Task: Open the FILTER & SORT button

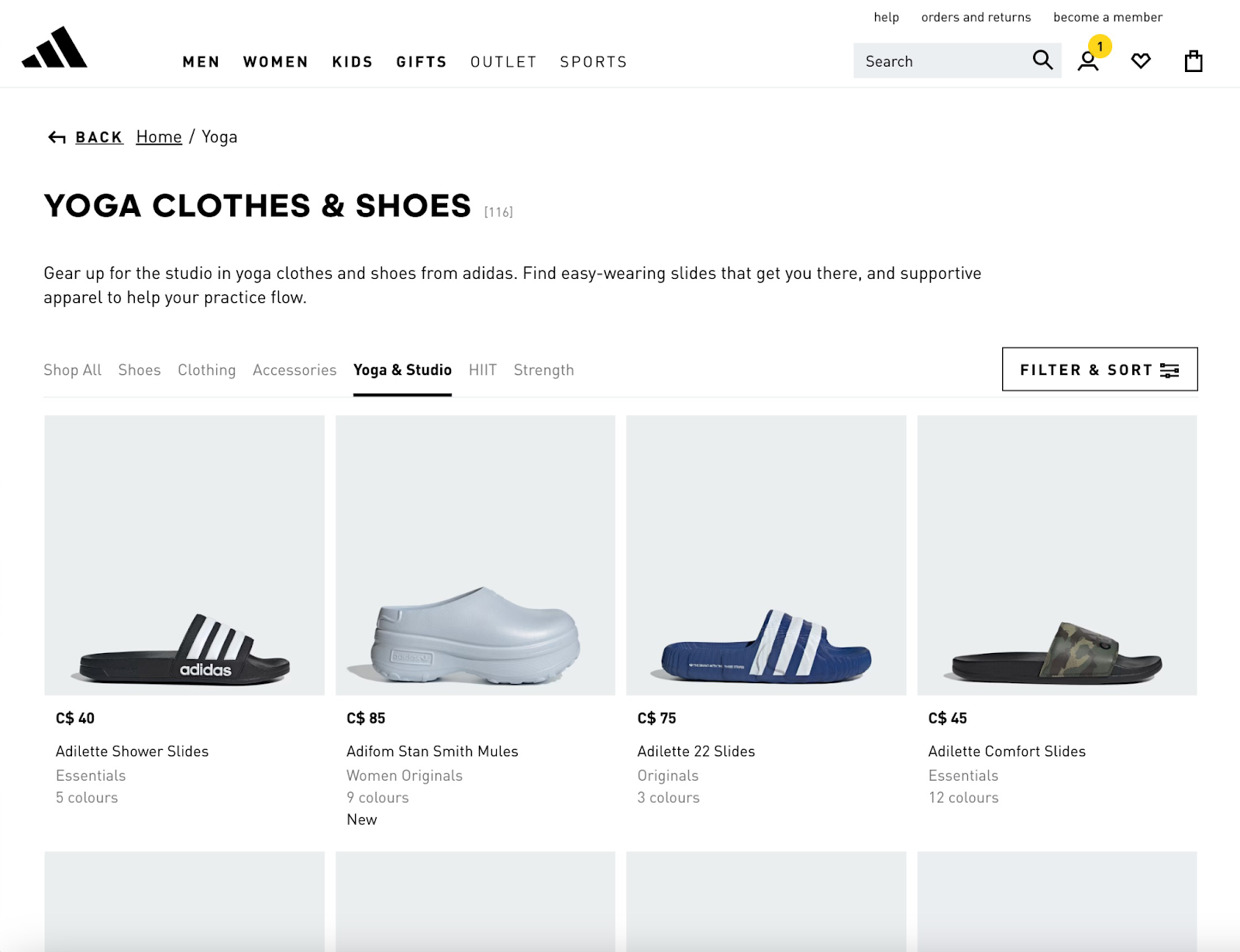Action: click(x=1100, y=369)
